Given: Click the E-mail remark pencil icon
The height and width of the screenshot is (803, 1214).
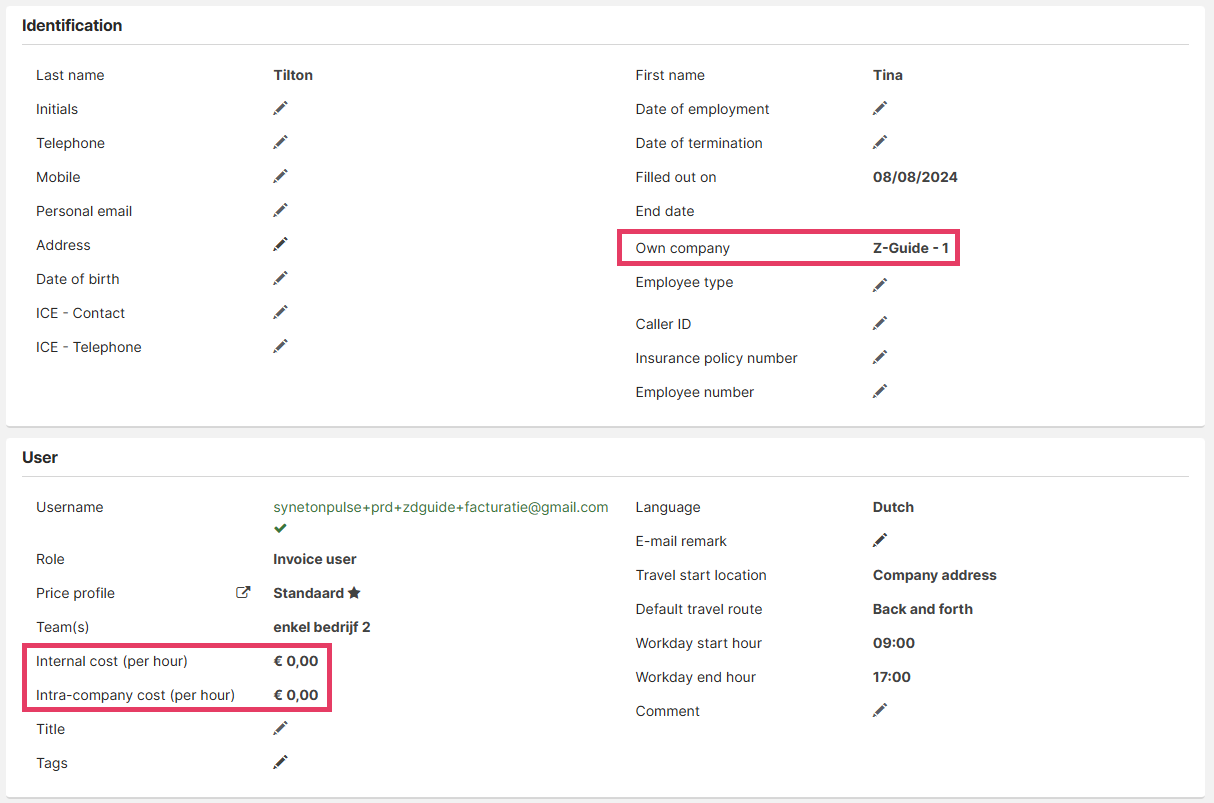Looking at the screenshot, I should pyautogui.click(x=880, y=540).
